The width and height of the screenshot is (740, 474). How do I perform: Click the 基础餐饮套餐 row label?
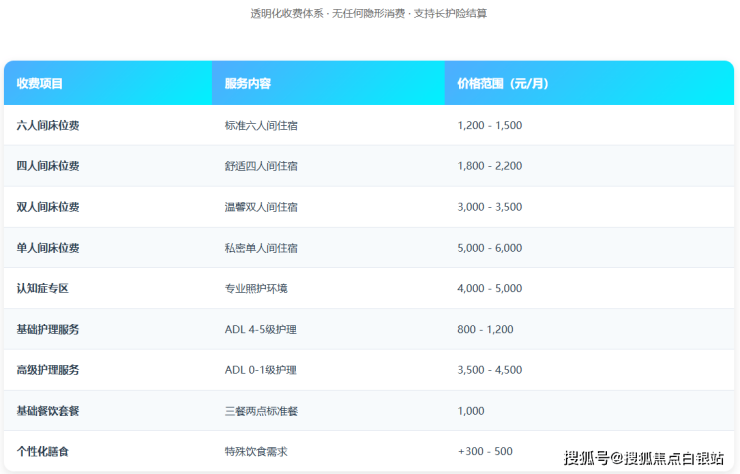click(48, 411)
